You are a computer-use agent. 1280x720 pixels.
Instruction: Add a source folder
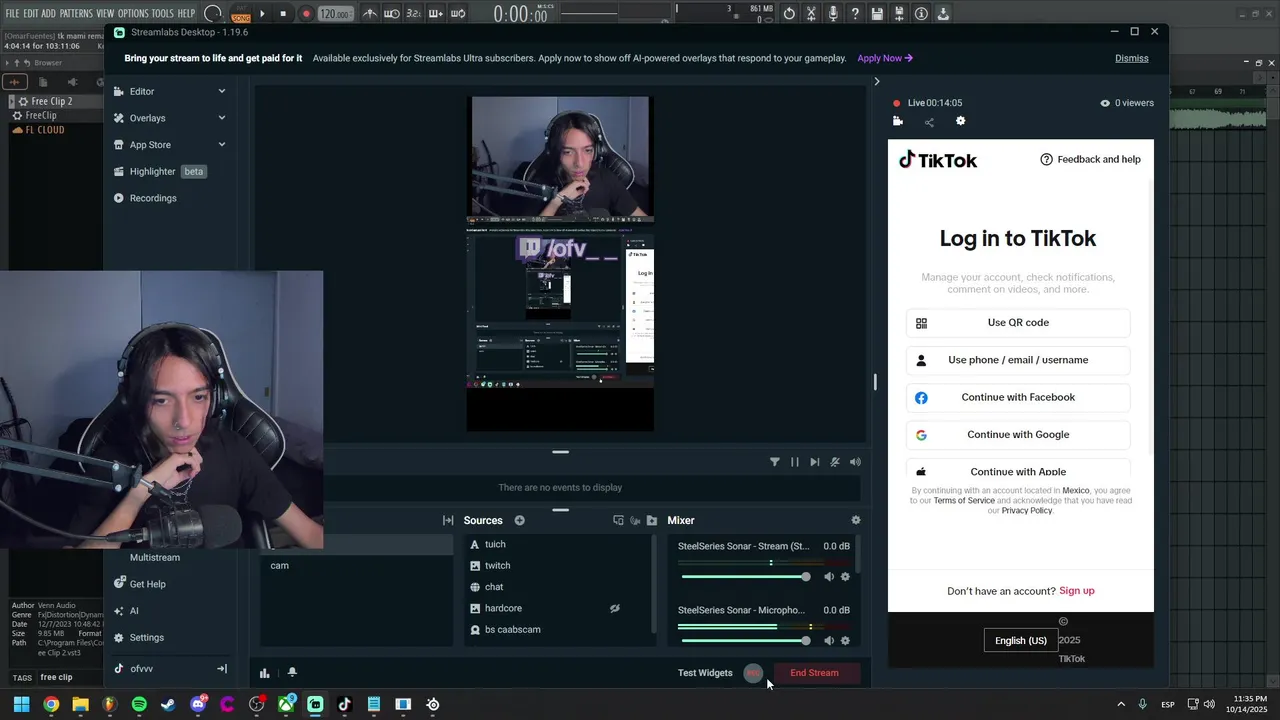tap(652, 520)
